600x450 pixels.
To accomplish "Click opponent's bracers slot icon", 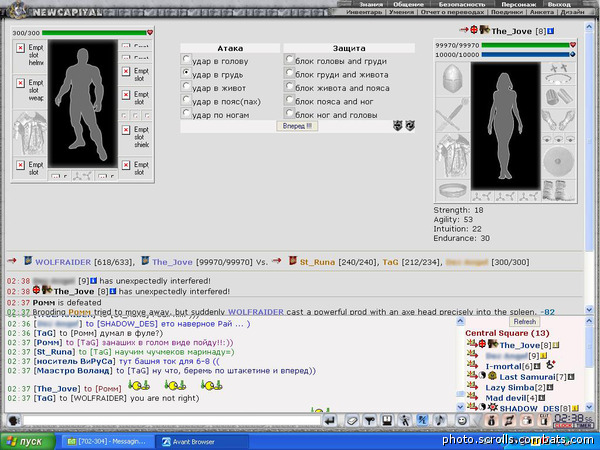I will pyautogui.click(x=558, y=96).
